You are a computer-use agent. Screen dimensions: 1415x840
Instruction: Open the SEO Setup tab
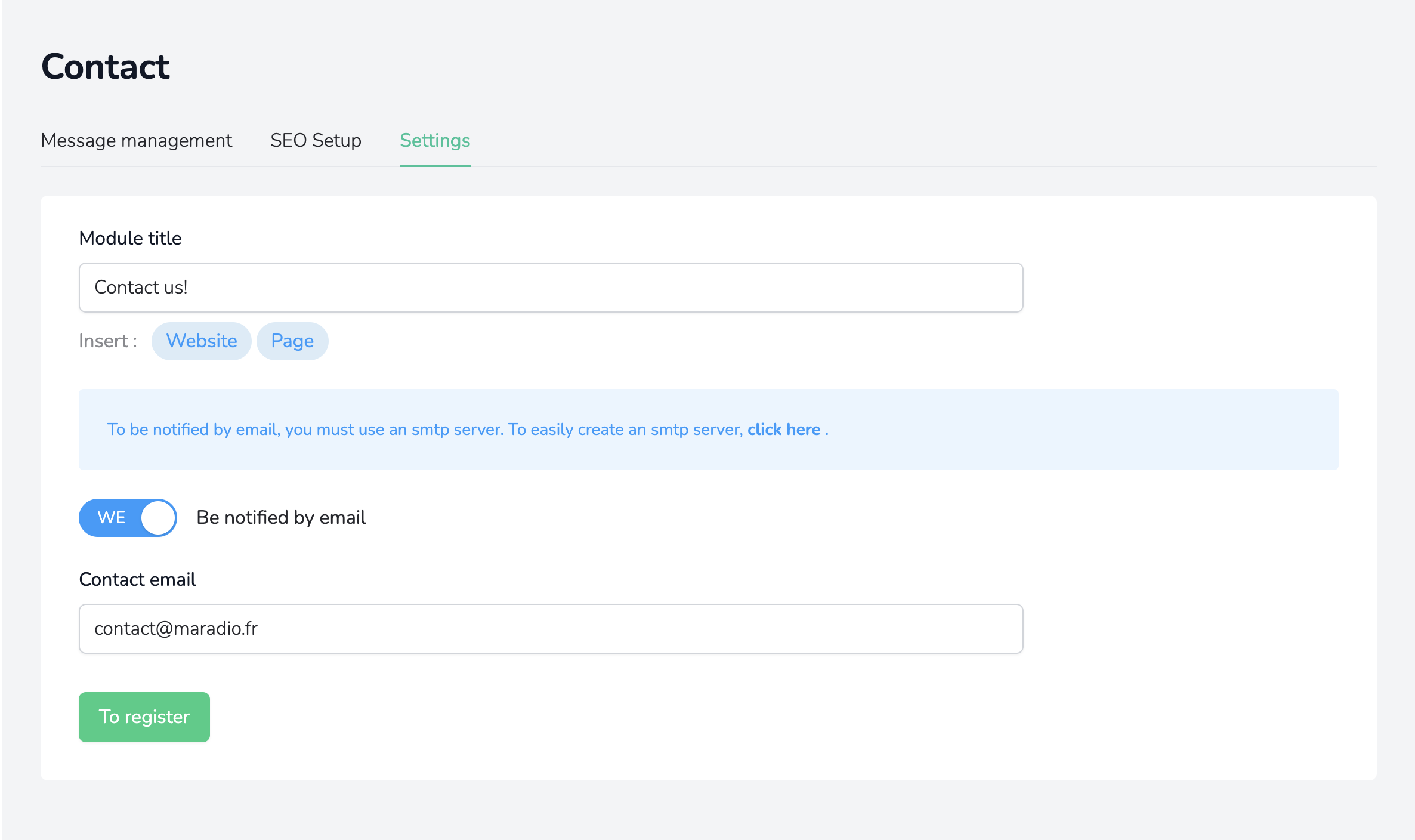[316, 140]
